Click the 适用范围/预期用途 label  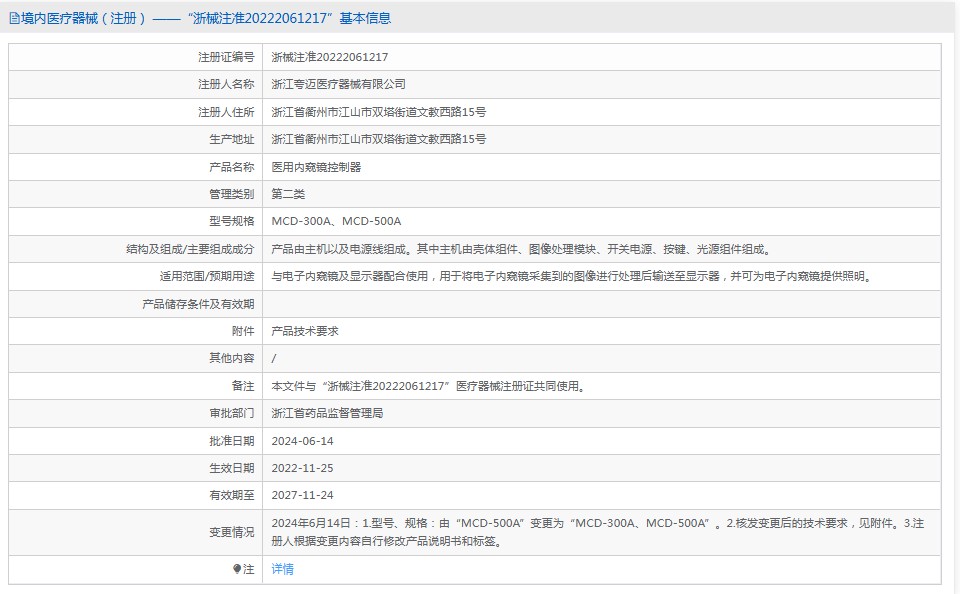pos(207,276)
